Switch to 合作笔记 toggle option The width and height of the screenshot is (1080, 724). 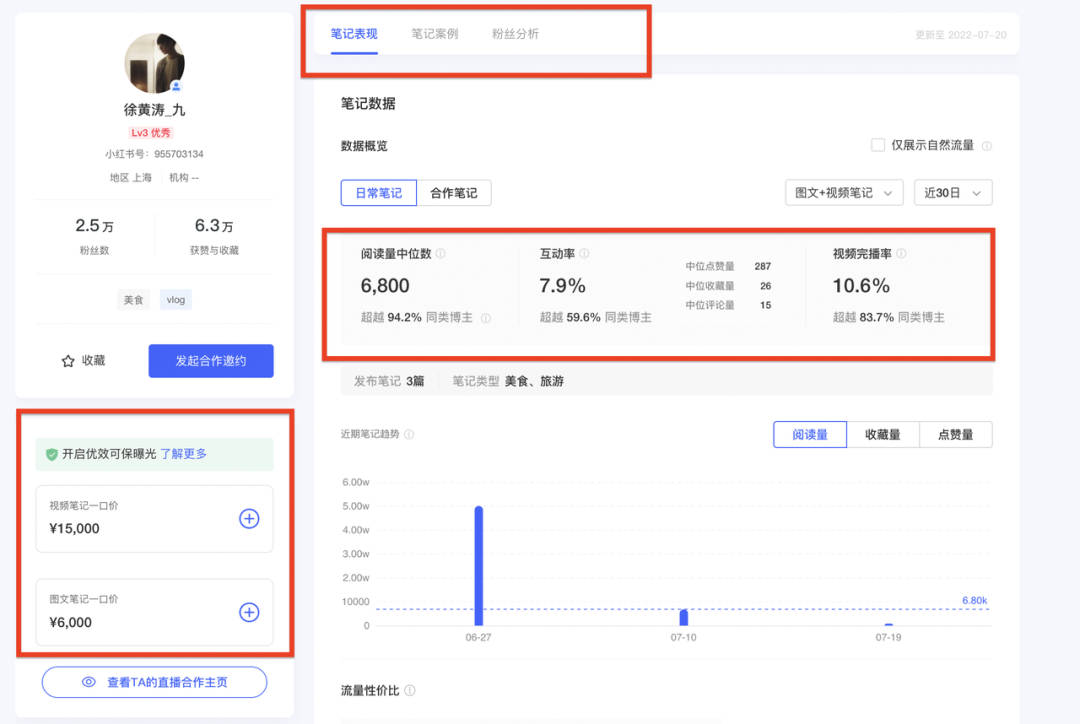[453, 193]
